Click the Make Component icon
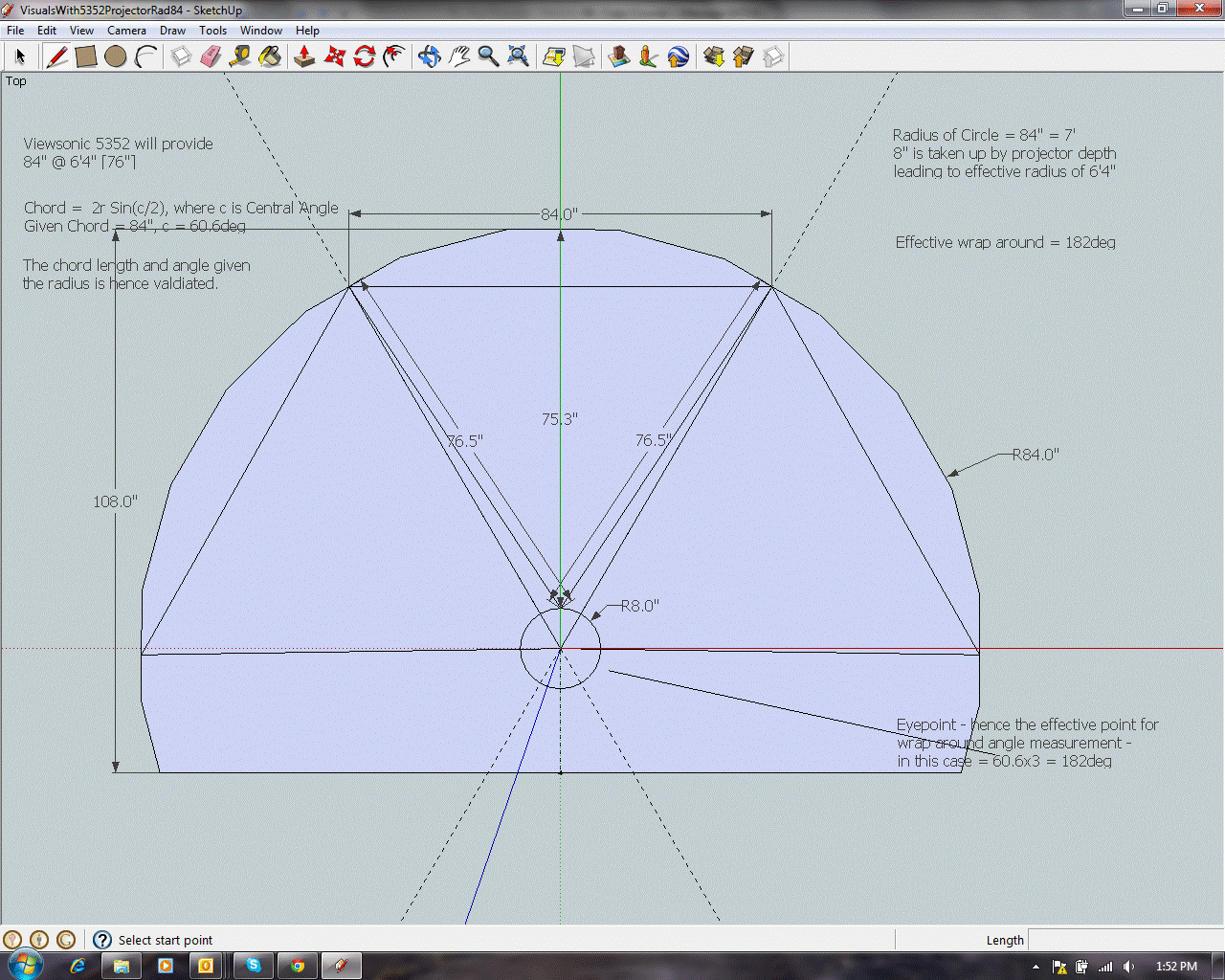1225x980 pixels. pos(181,57)
